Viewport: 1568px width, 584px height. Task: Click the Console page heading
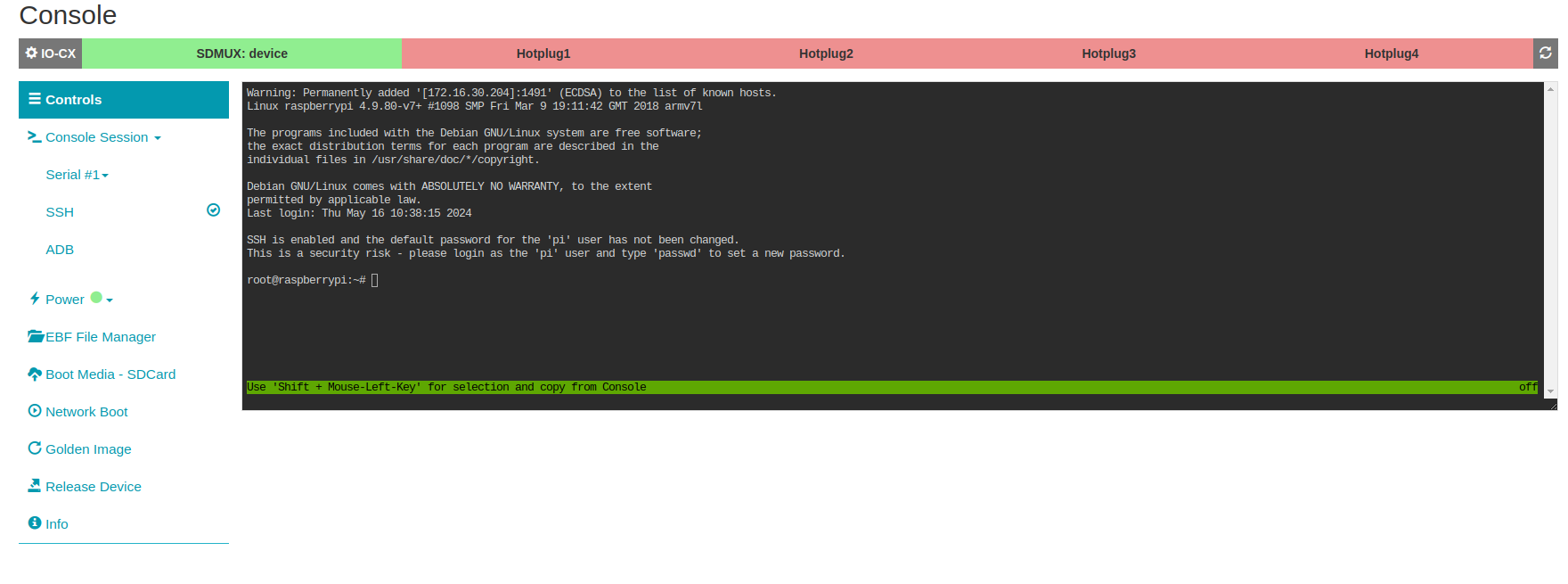tap(68, 15)
